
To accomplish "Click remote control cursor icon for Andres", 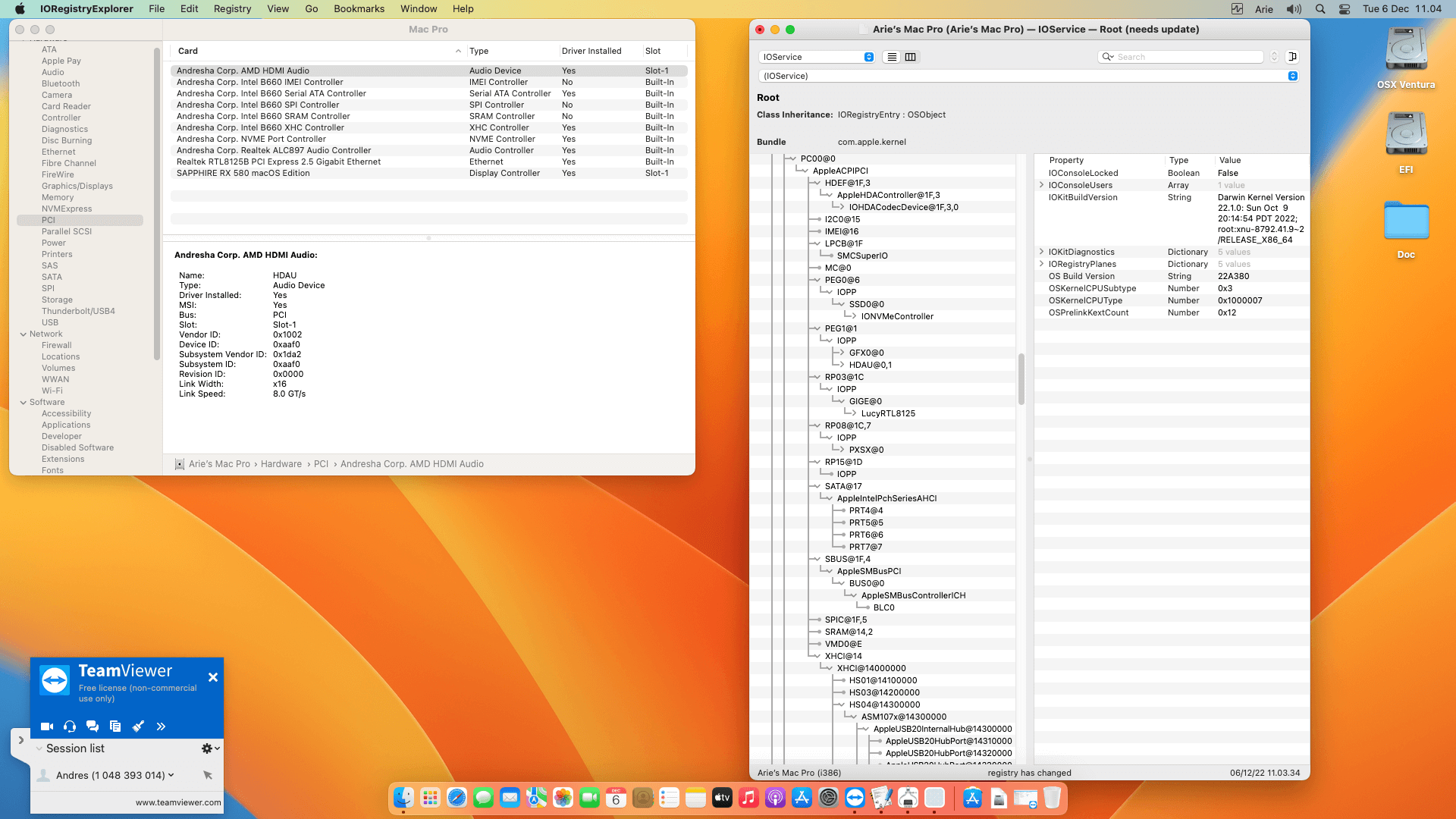I will (207, 775).
